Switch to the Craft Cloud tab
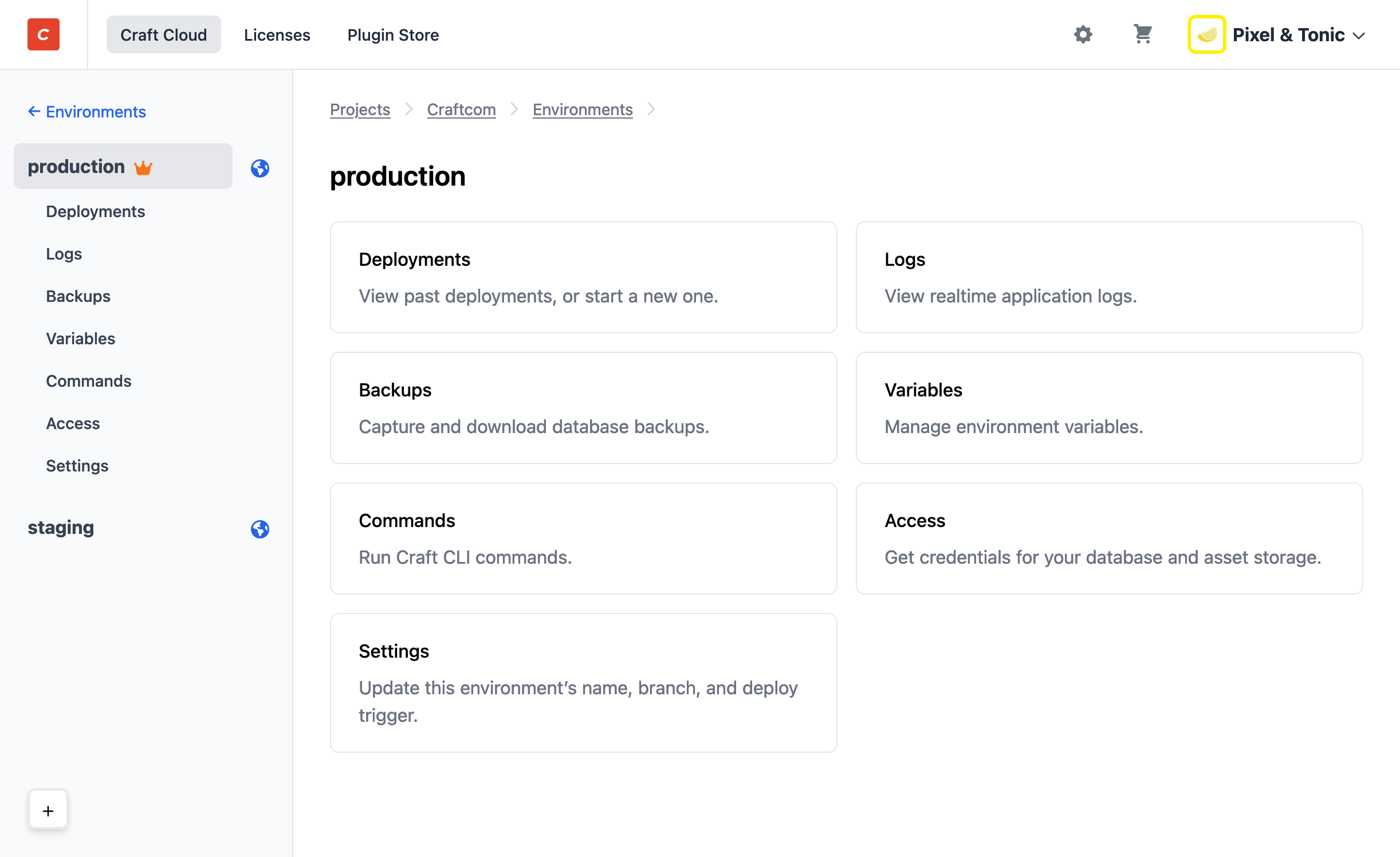 (x=163, y=35)
